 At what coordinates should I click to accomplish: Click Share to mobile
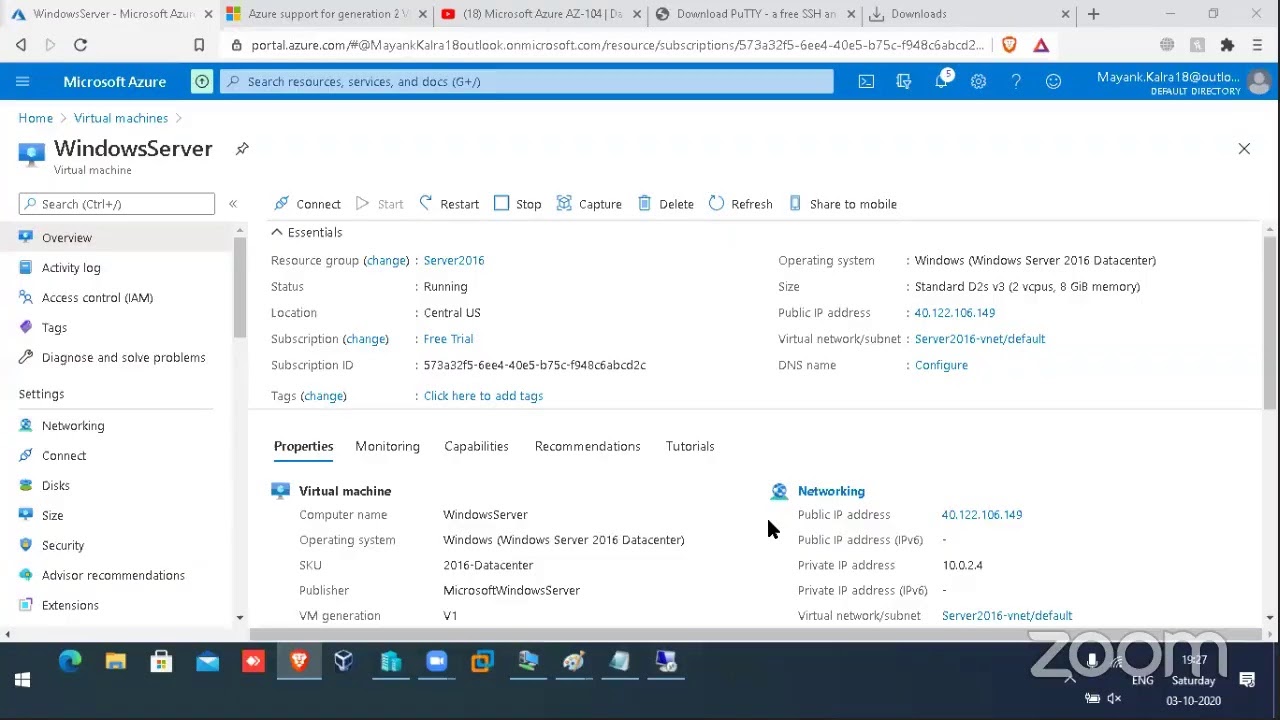point(843,204)
